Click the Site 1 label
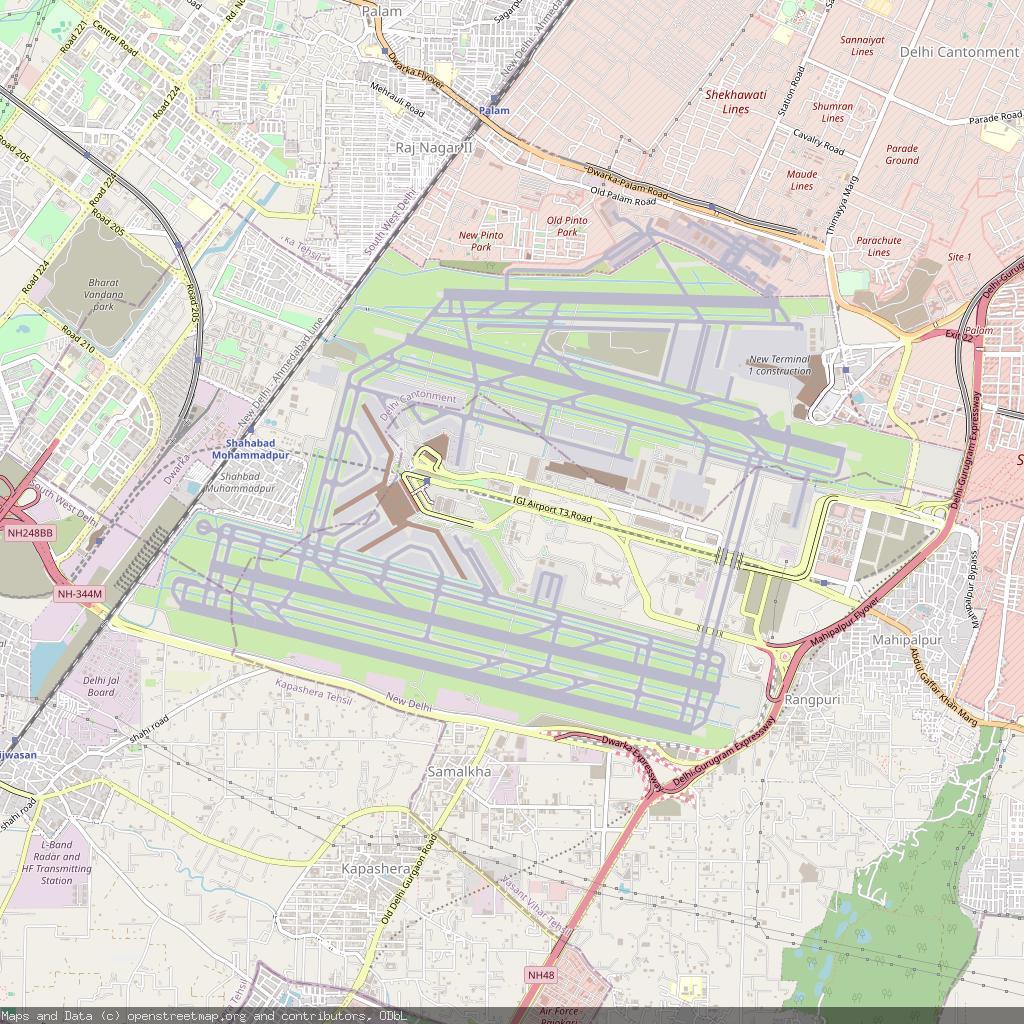Image resolution: width=1024 pixels, height=1024 pixels. point(959,257)
